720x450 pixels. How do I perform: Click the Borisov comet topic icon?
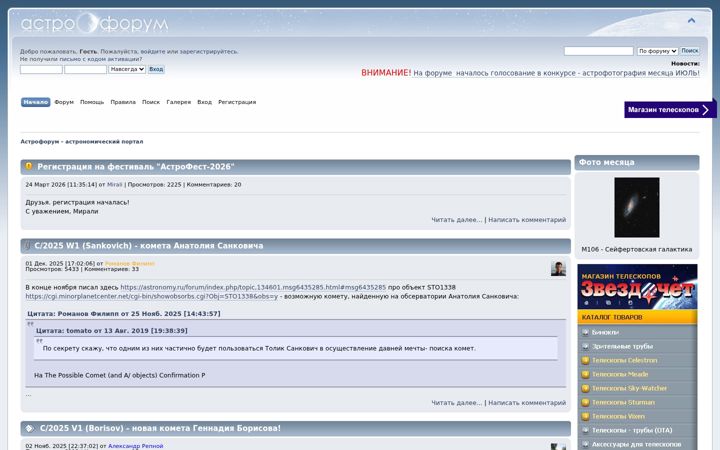tap(30, 428)
